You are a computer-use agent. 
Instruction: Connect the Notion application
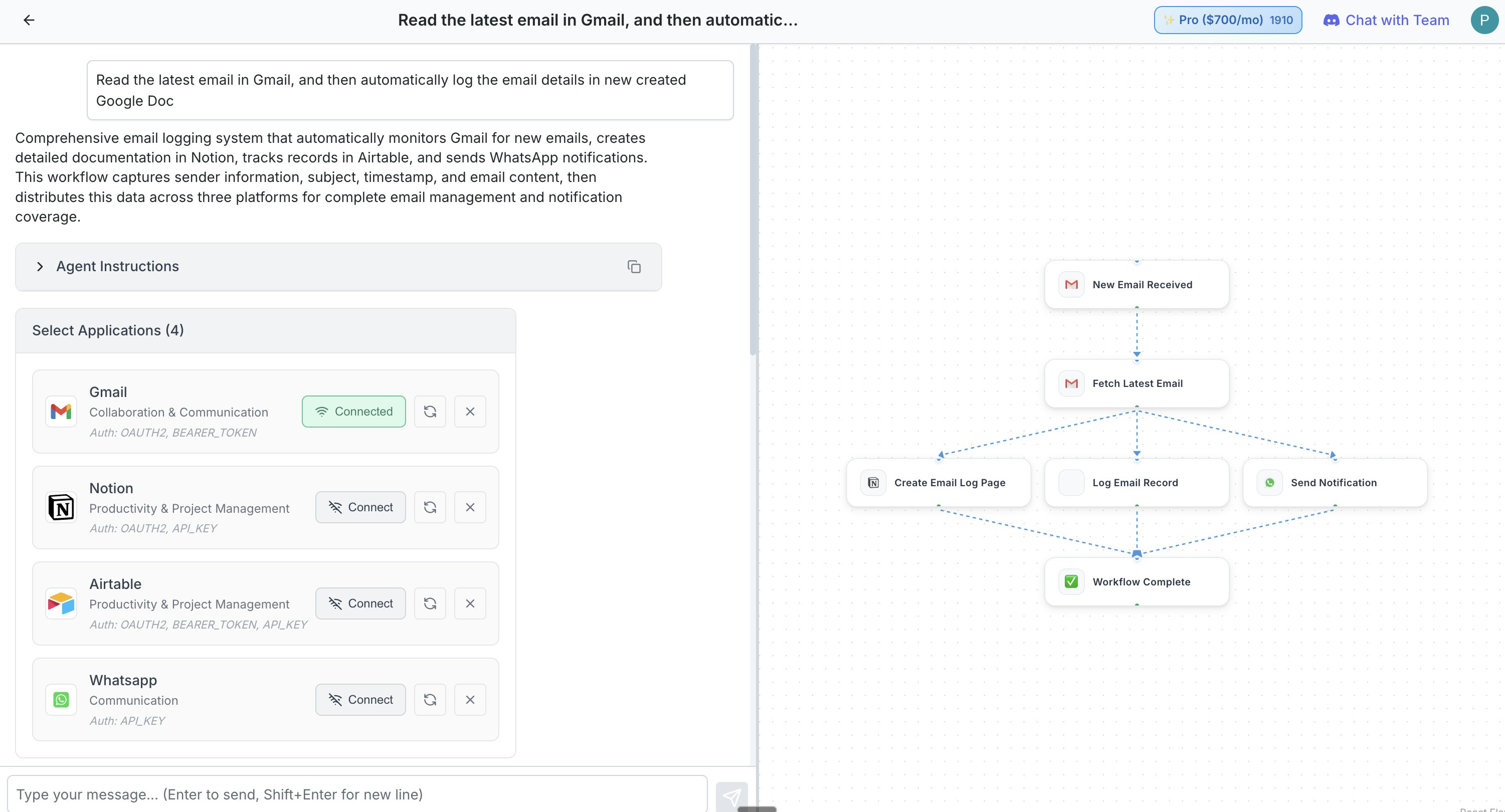(360, 507)
